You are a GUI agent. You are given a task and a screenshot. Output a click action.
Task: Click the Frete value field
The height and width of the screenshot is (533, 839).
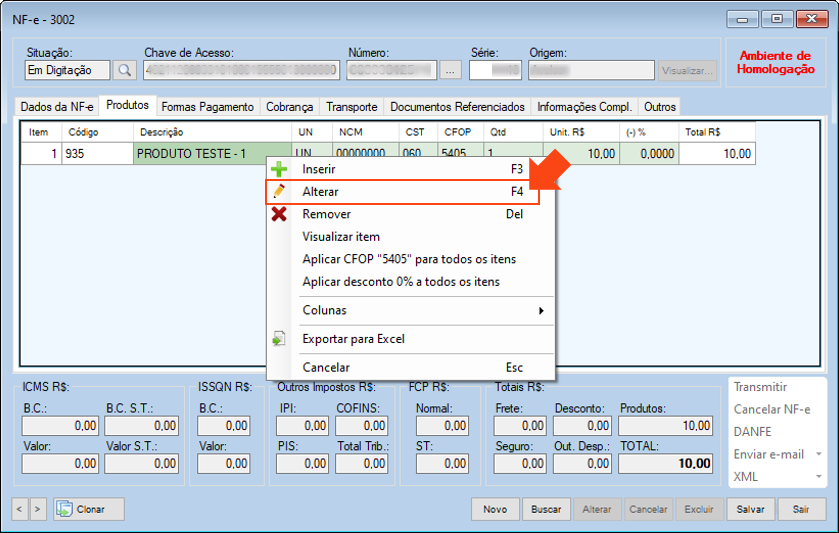coord(519,426)
